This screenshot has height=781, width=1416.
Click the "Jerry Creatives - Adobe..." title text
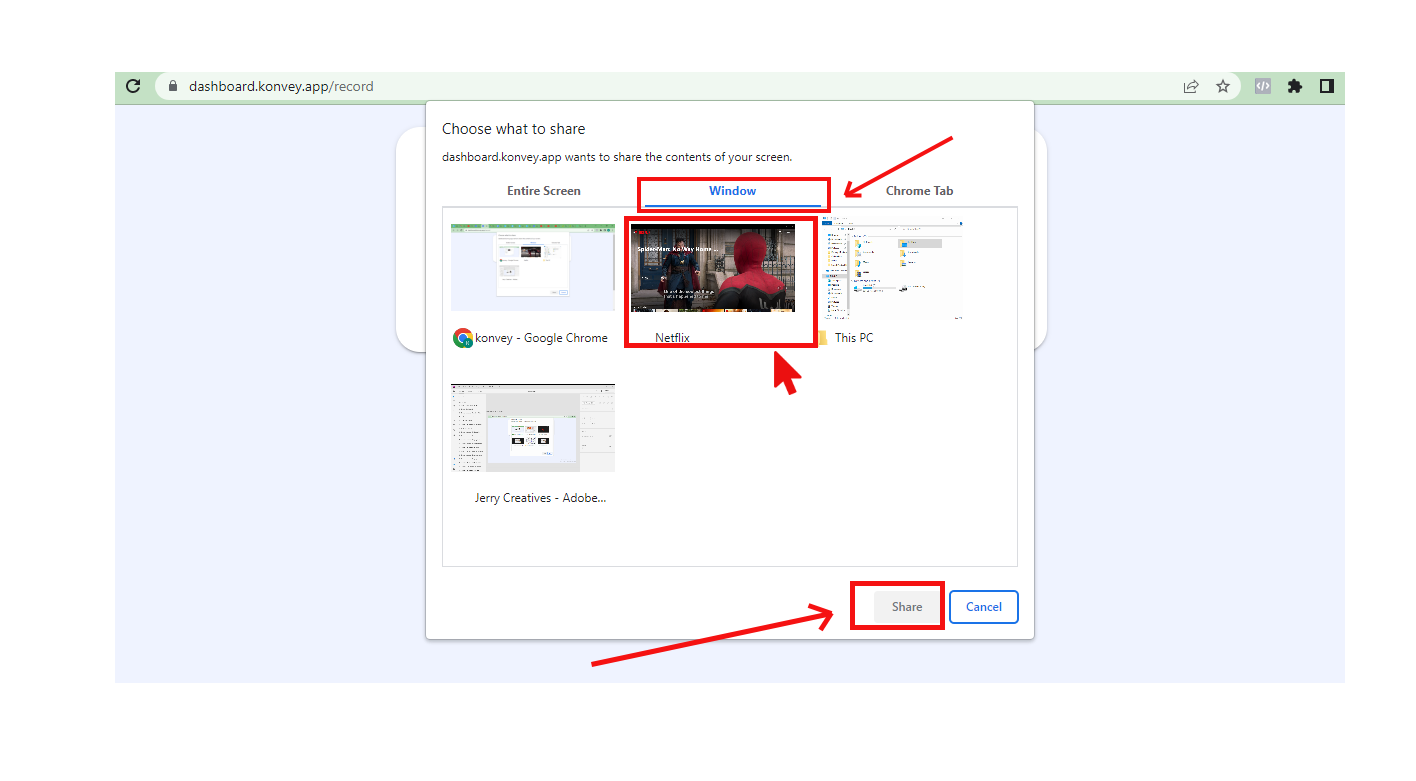pos(540,498)
